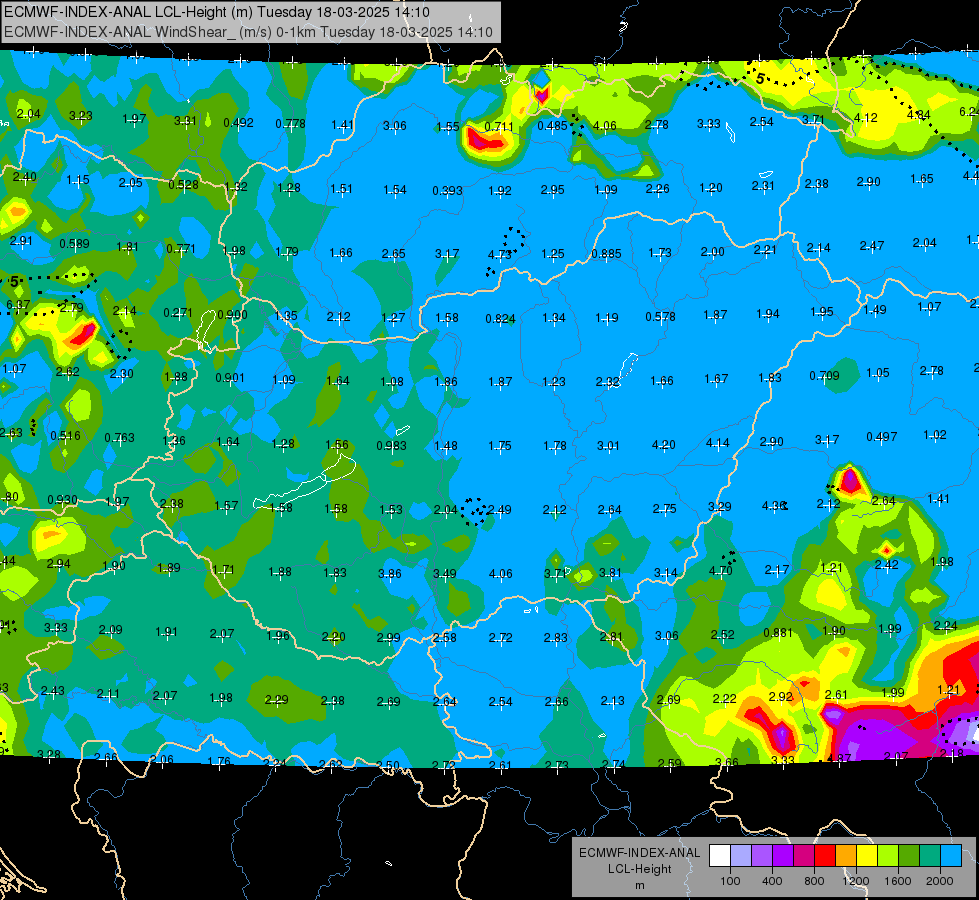Image resolution: width=979 pixels, height=900 pixels.
Task: Click the grid value 0.589
Action: (74, 244)
